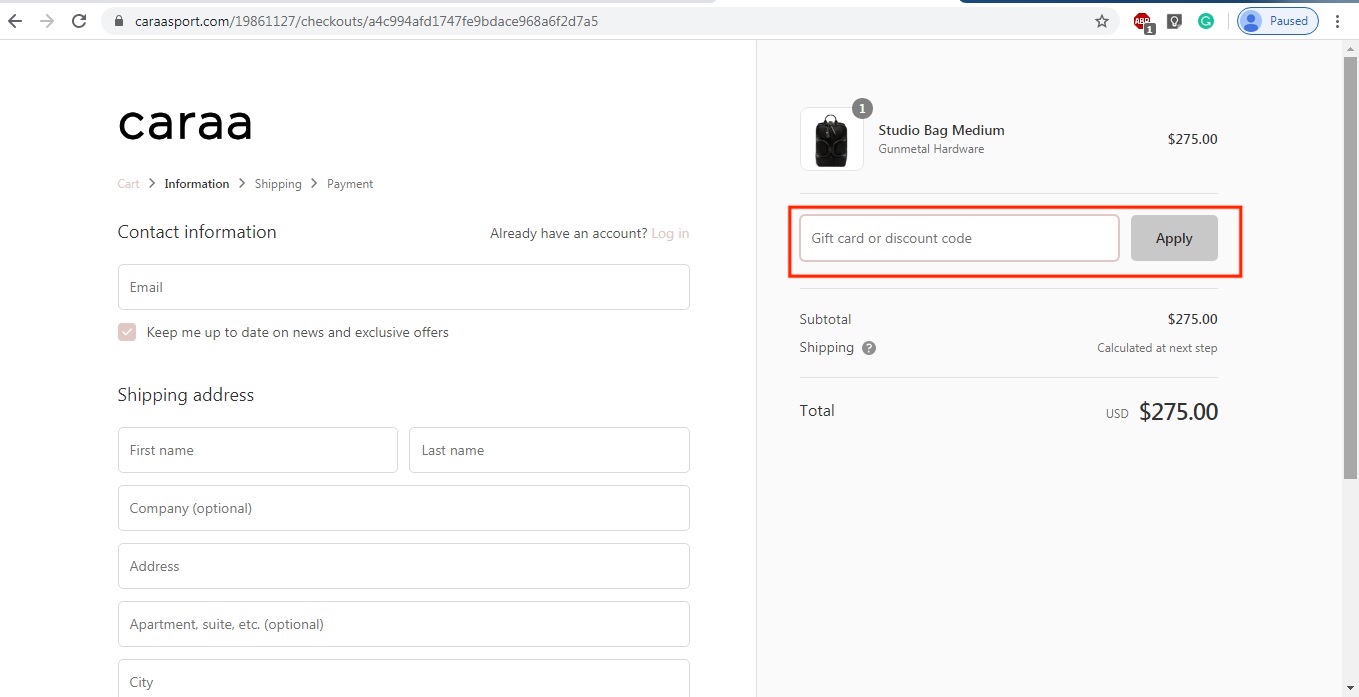This screenshot has width=1359, height=697.
Task: Select Shipping breadcrumb step
Action: (278, 184)
